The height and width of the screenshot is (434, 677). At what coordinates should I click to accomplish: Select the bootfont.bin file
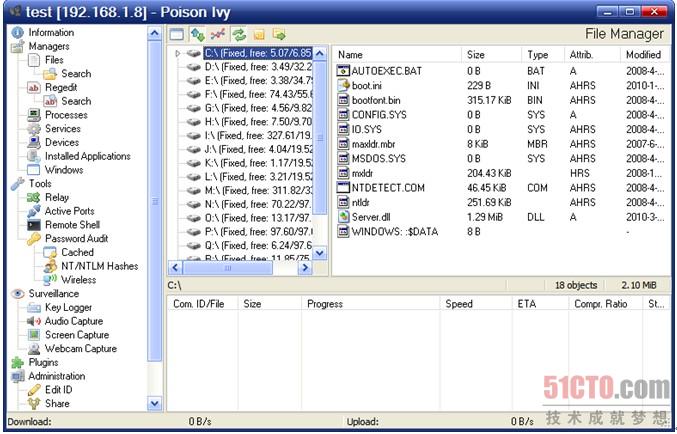376,101
